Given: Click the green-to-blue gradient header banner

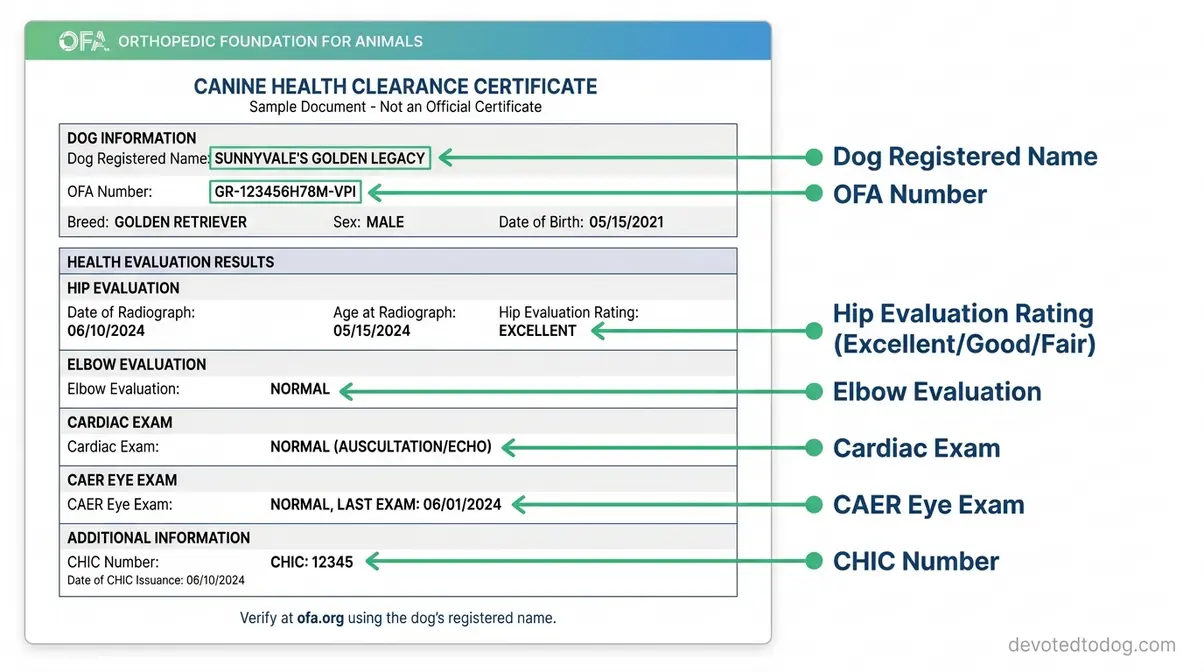Looking at the screenshot, I should pyautogui.click(x=400, y=40).
